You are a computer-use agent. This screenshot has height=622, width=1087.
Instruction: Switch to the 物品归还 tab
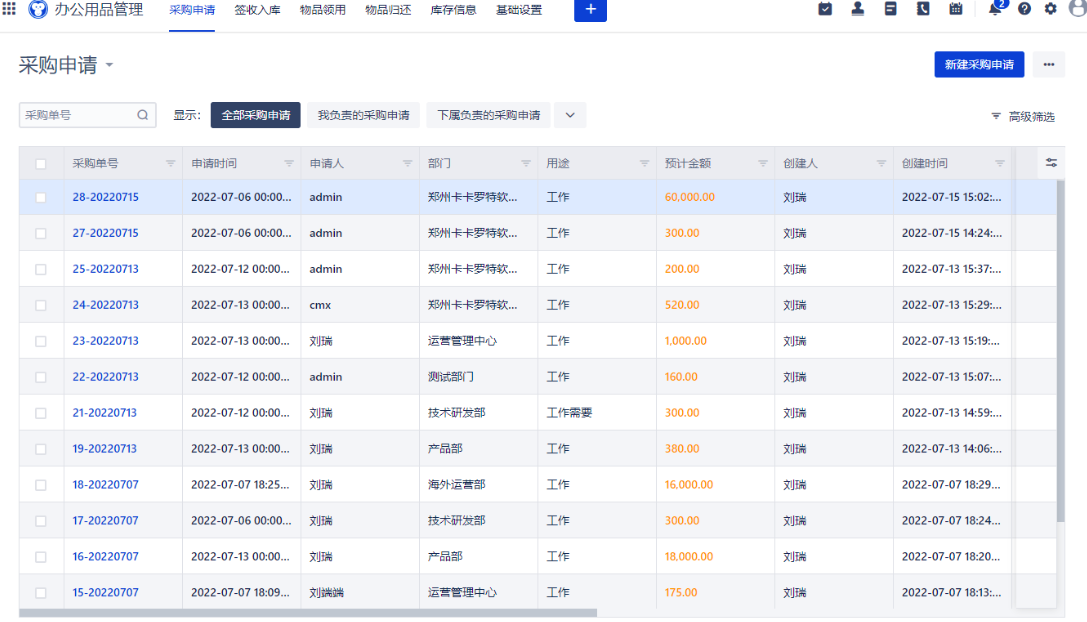click(x=388, y=10)
